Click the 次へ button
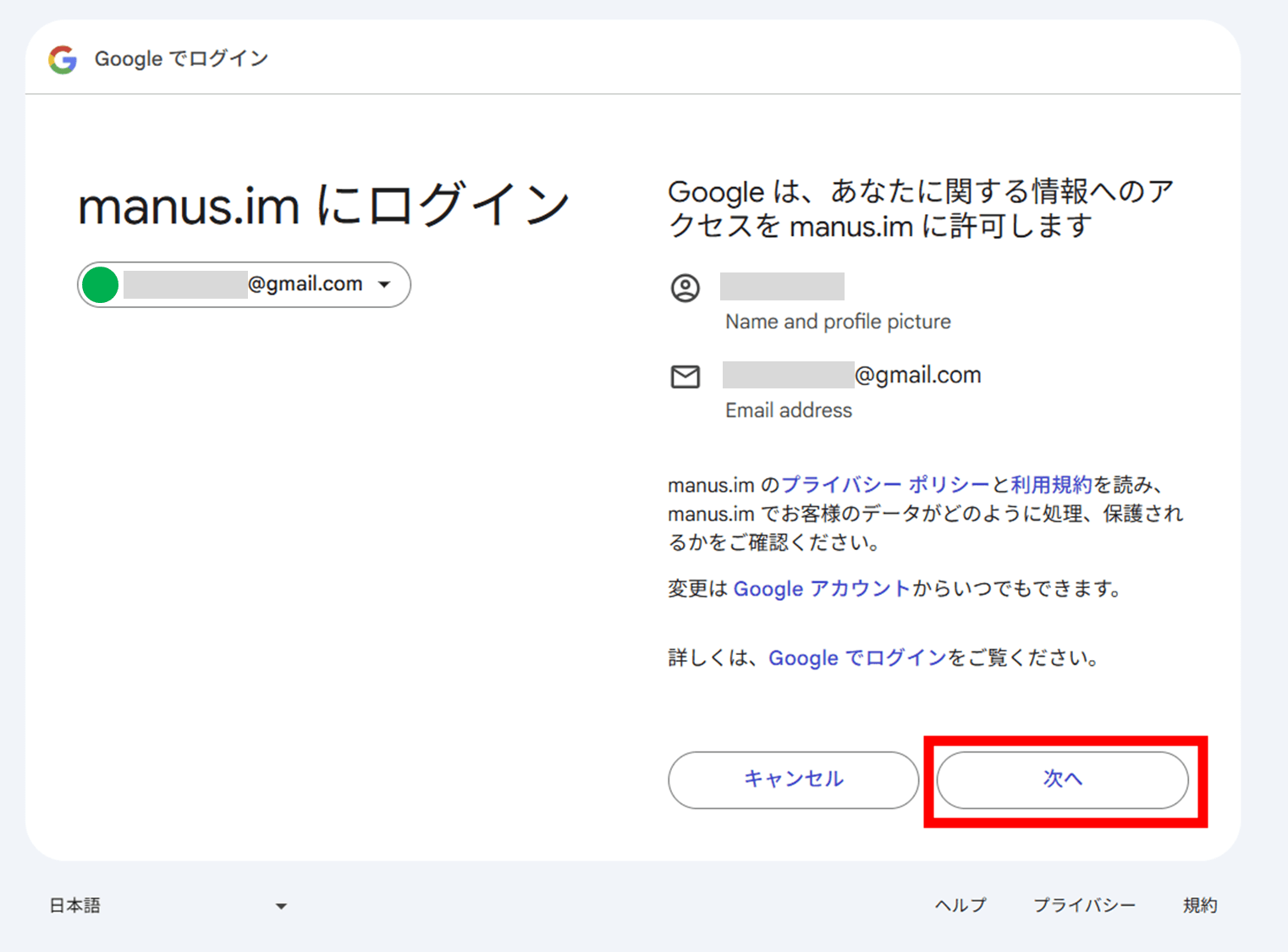 (x=1063, y=779)
